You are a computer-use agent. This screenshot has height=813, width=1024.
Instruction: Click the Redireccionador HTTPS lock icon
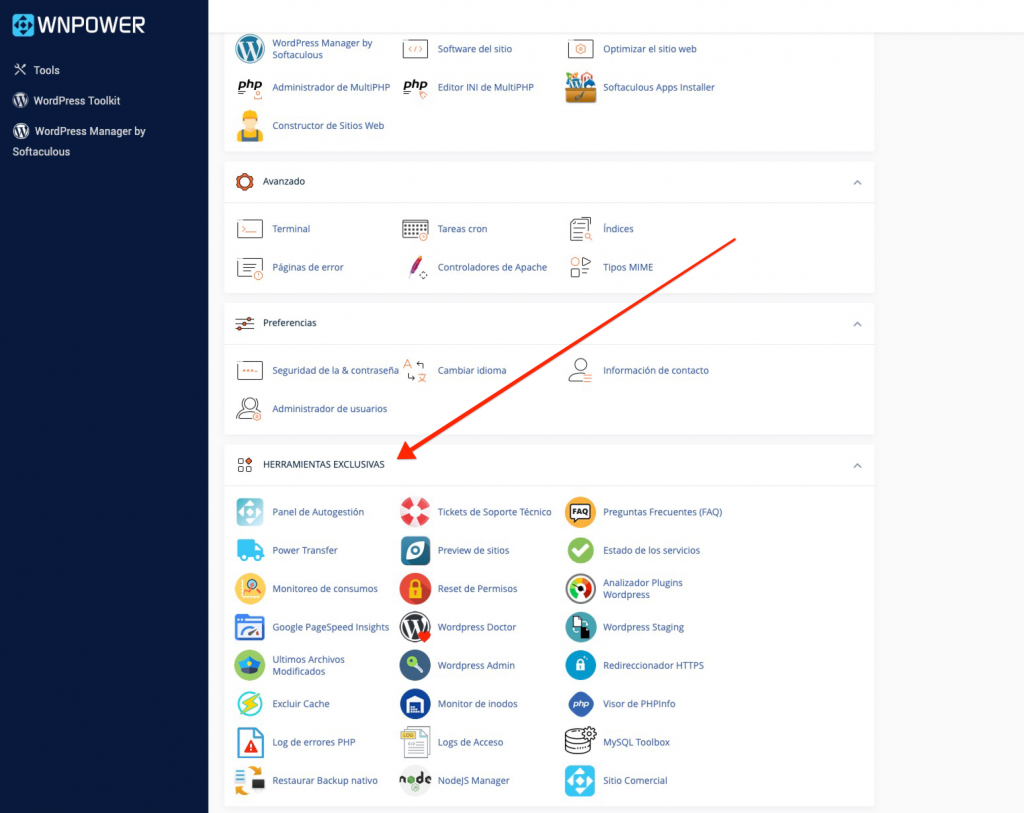point(581,666)
